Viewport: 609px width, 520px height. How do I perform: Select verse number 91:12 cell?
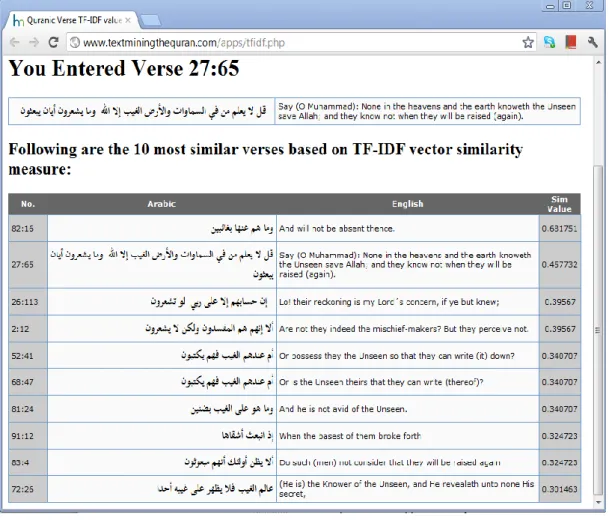tap(28, 438)
